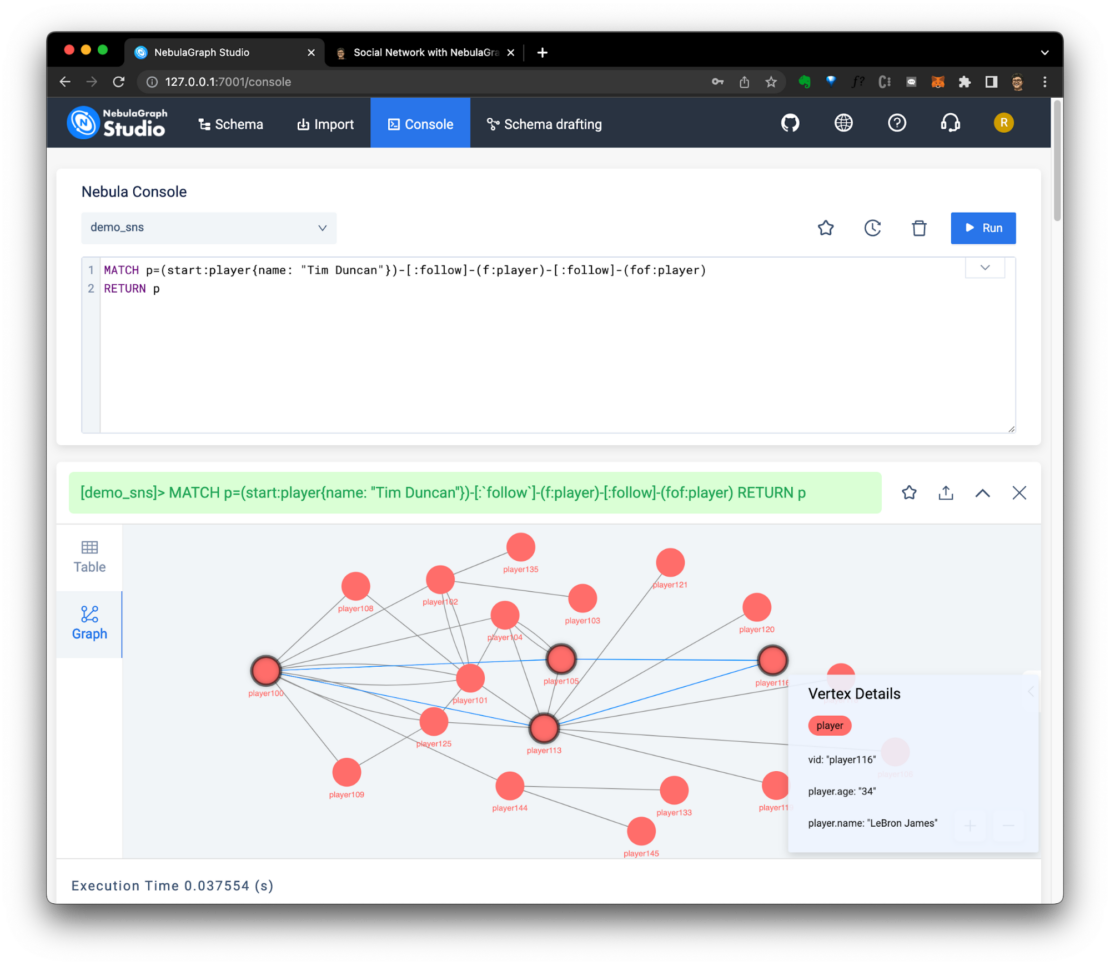The height and width of the screenshot is (966, 1110).
Task: Click the support headset icon
Action: click(950, 123)
